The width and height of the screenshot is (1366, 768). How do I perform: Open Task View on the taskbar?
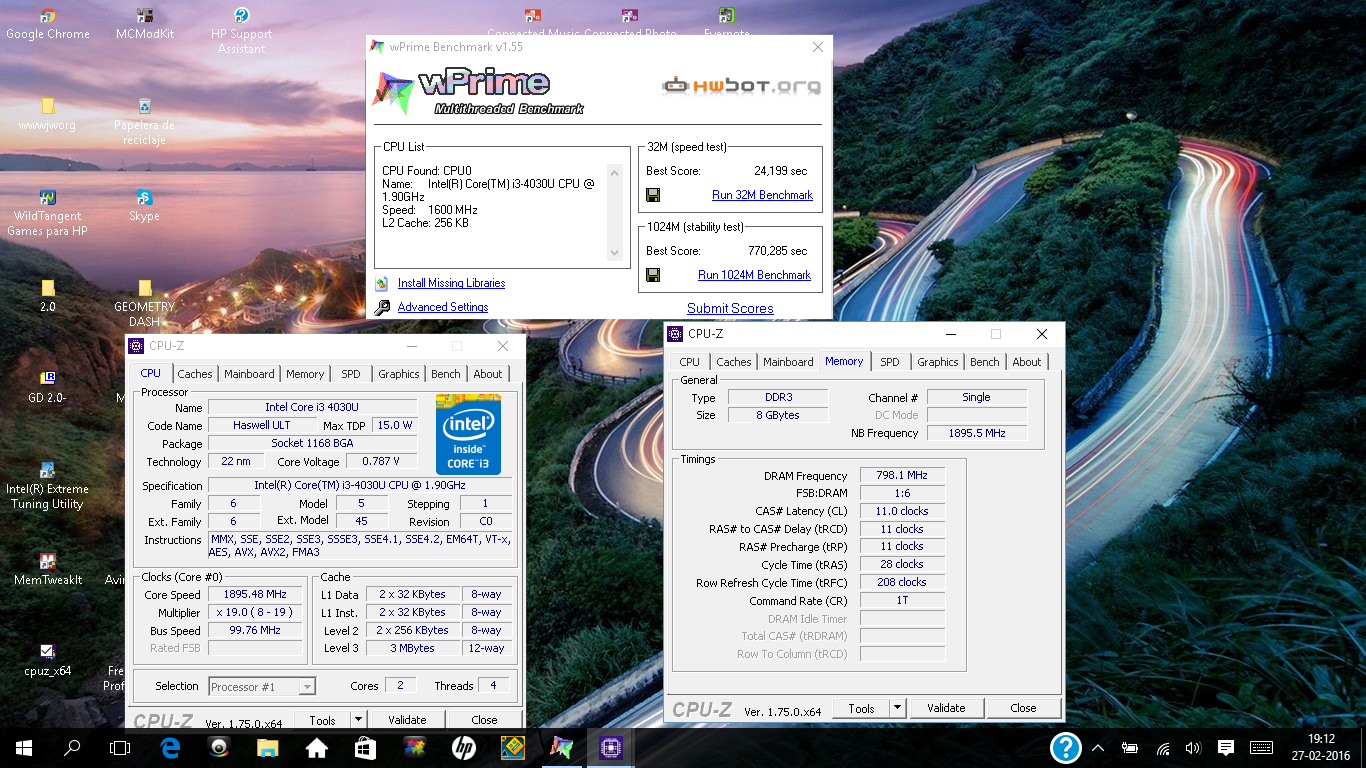120,747
